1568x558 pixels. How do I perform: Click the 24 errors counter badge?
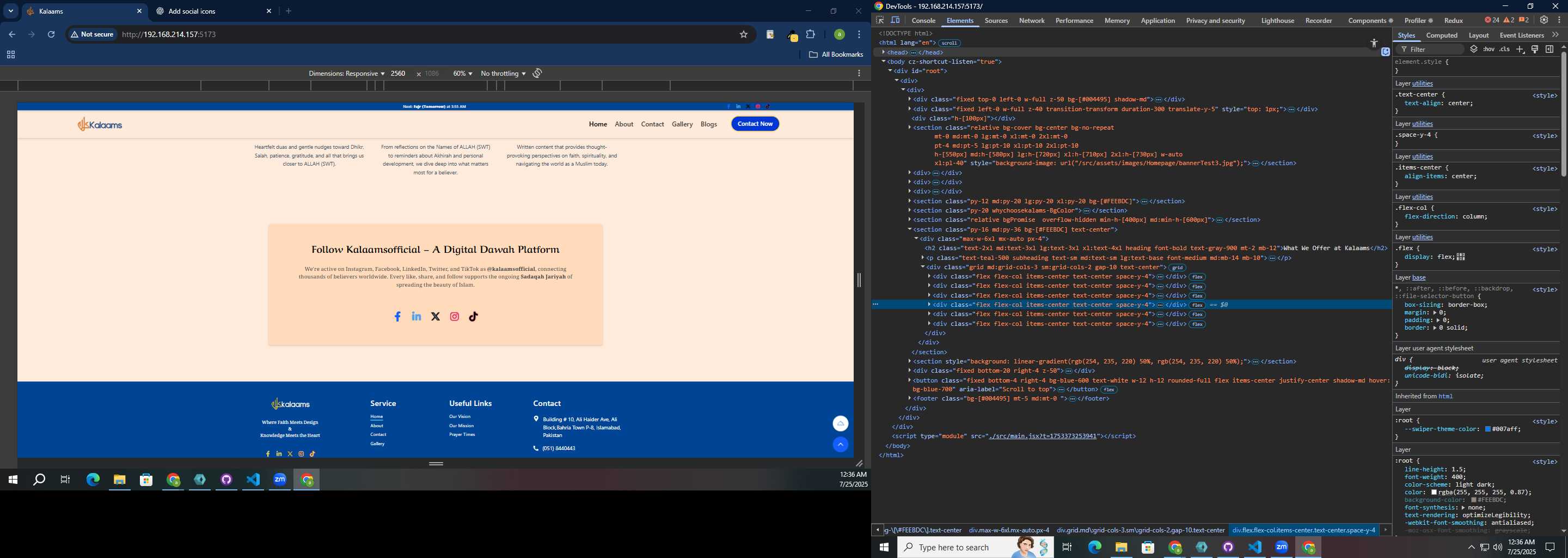(1491, 20)
